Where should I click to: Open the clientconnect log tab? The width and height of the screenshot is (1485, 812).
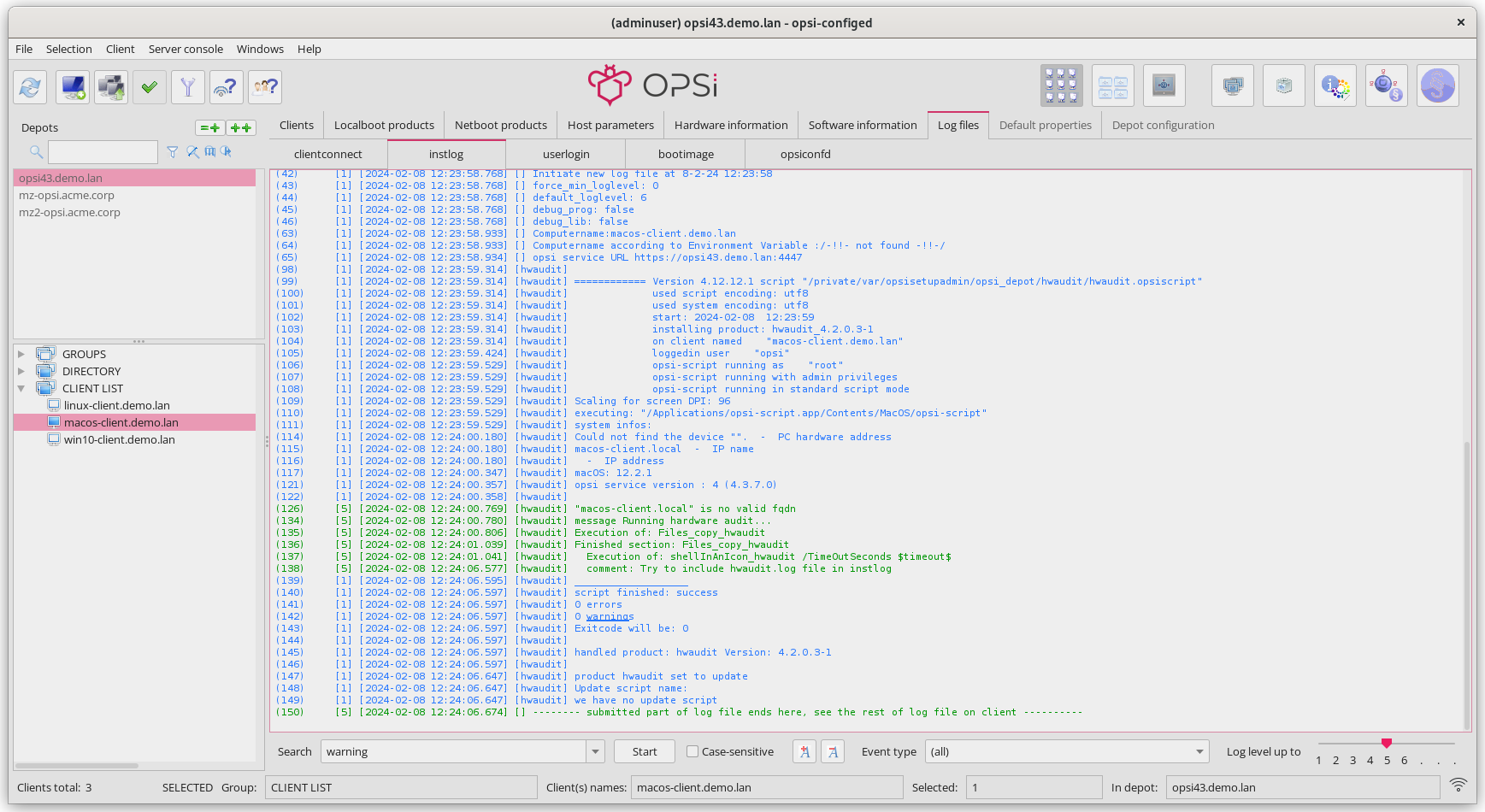(328, 154)
